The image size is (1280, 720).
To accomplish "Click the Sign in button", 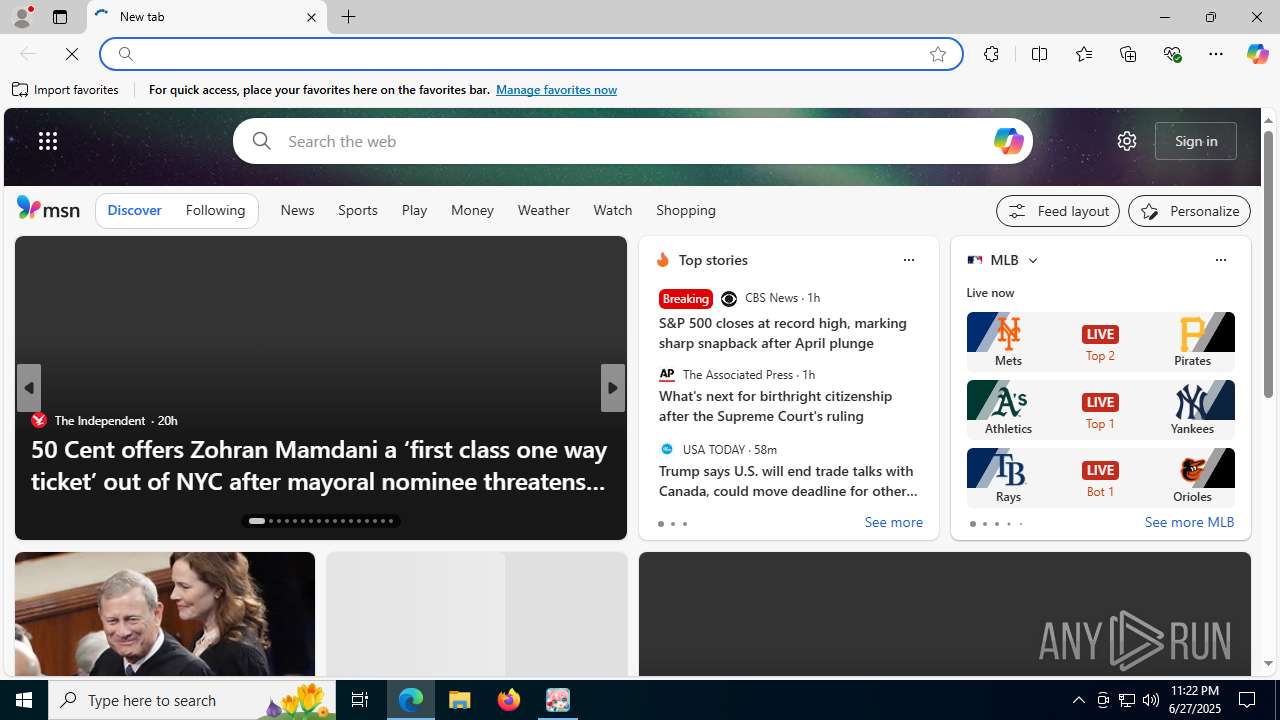I will [x=1196, y=141].
